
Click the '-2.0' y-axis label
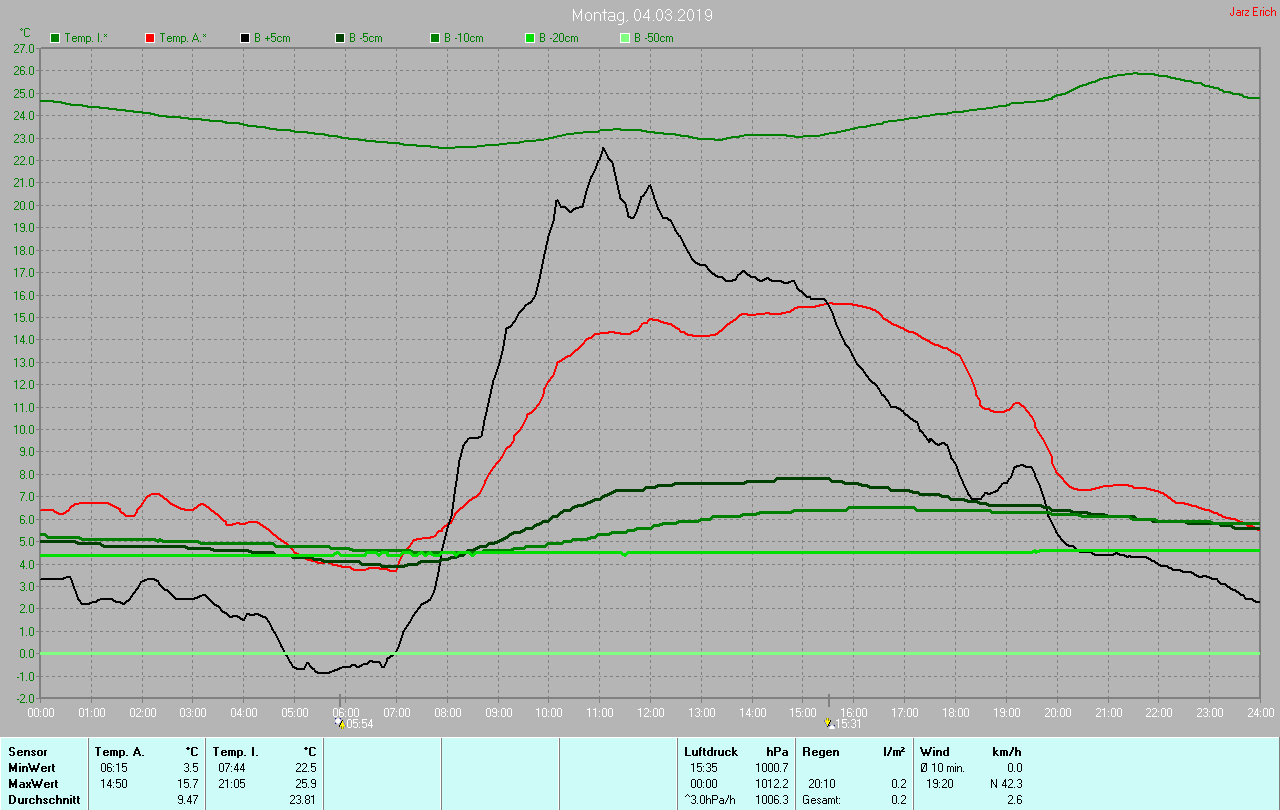coord(24,698)
